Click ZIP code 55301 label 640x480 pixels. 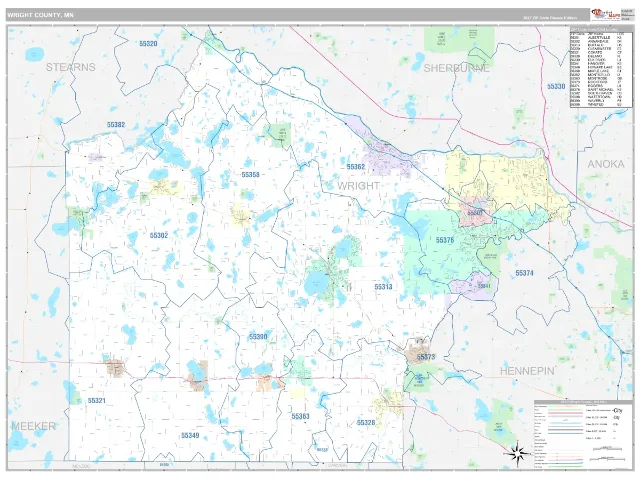pos(475,213)
